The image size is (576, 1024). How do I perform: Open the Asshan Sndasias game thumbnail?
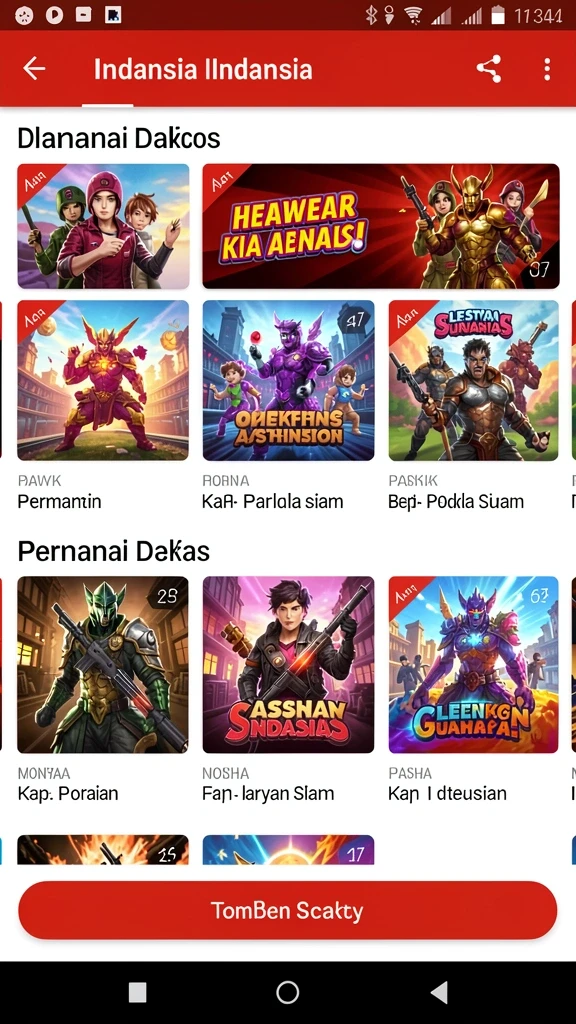[289, 665]
